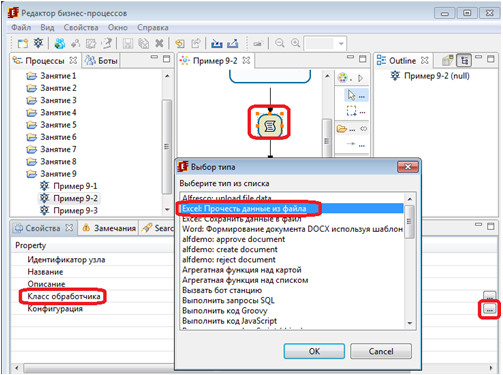The width and height of the screenshot is (503, 375).
Task: Choose Word: Формирование документа DOCX entry
Action: pyautogui.click(x=292, y=229)
